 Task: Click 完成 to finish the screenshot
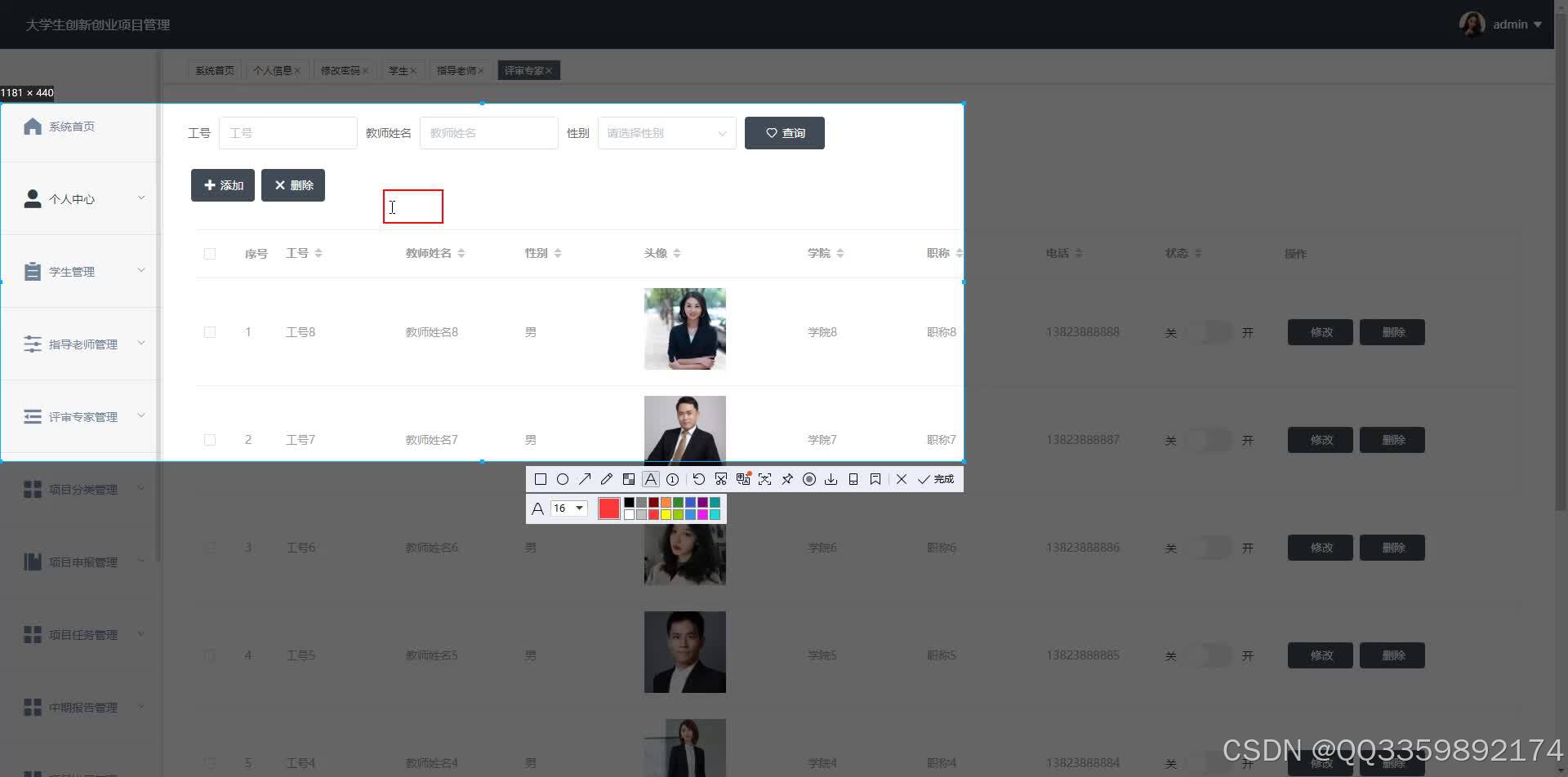pyautogui.click(x=936, y=479)
